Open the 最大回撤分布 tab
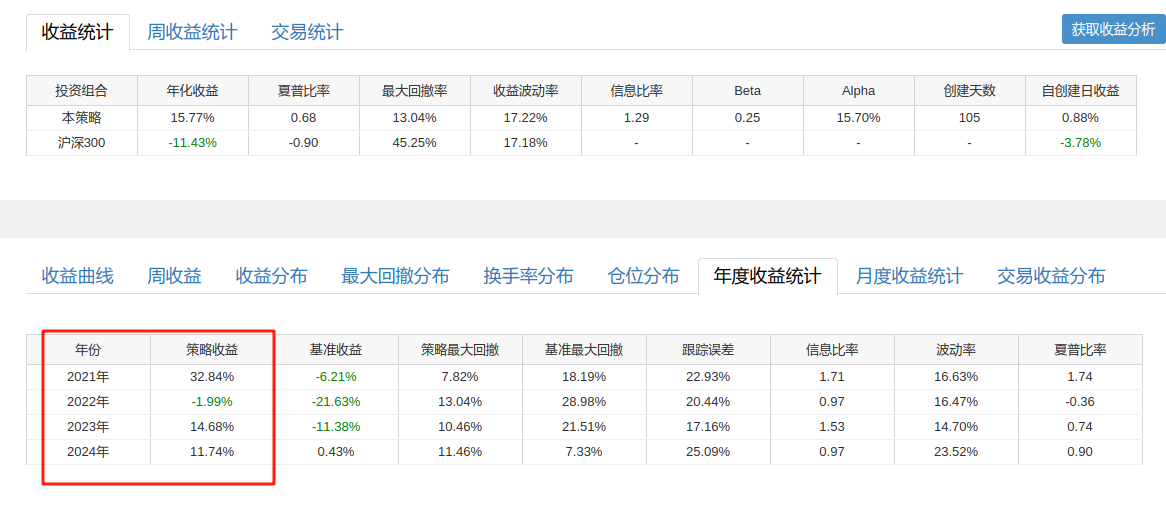Image resolution: width=1166 pixels, height=506 pixels. tap(395, 276)
